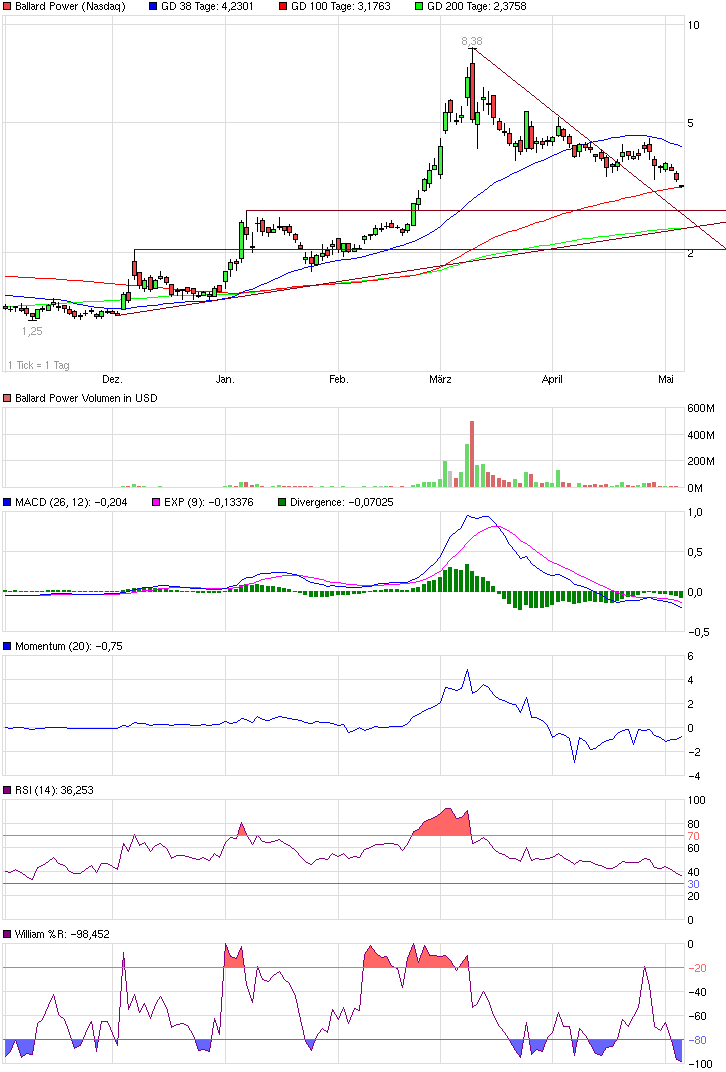Click the blue Momentum (20) legend swatch
This screenshot has height=1072, width=726.
[7, 646]
